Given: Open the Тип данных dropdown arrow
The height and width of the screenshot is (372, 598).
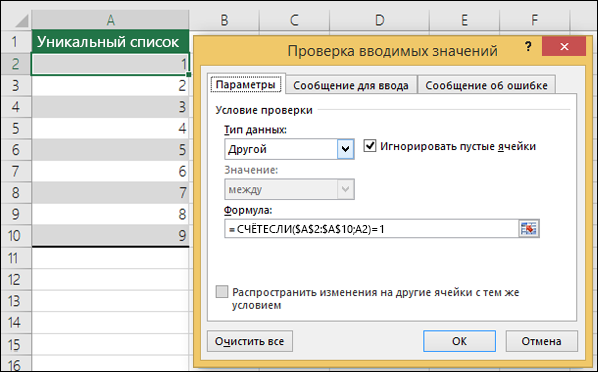Looking at the screenshot, I should [346, 149].
